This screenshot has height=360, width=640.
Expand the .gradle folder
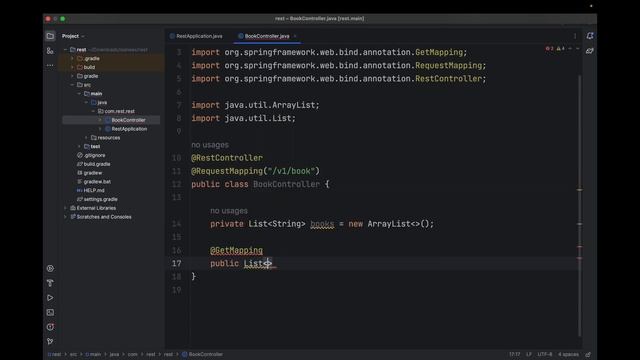pyautogui.click(x=72, y=58)
